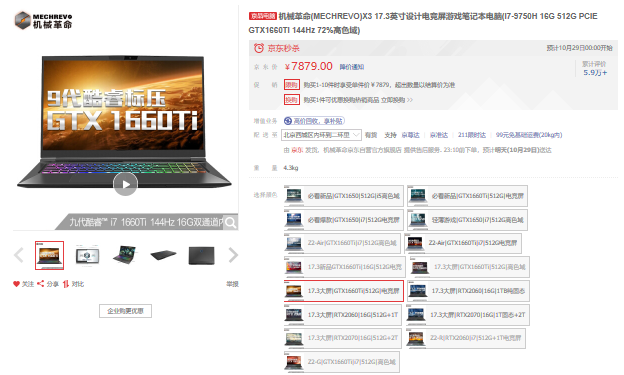Open the 5.9万+ reviews count link
Viewport: 624px width, 375px height.
point(595,73)
